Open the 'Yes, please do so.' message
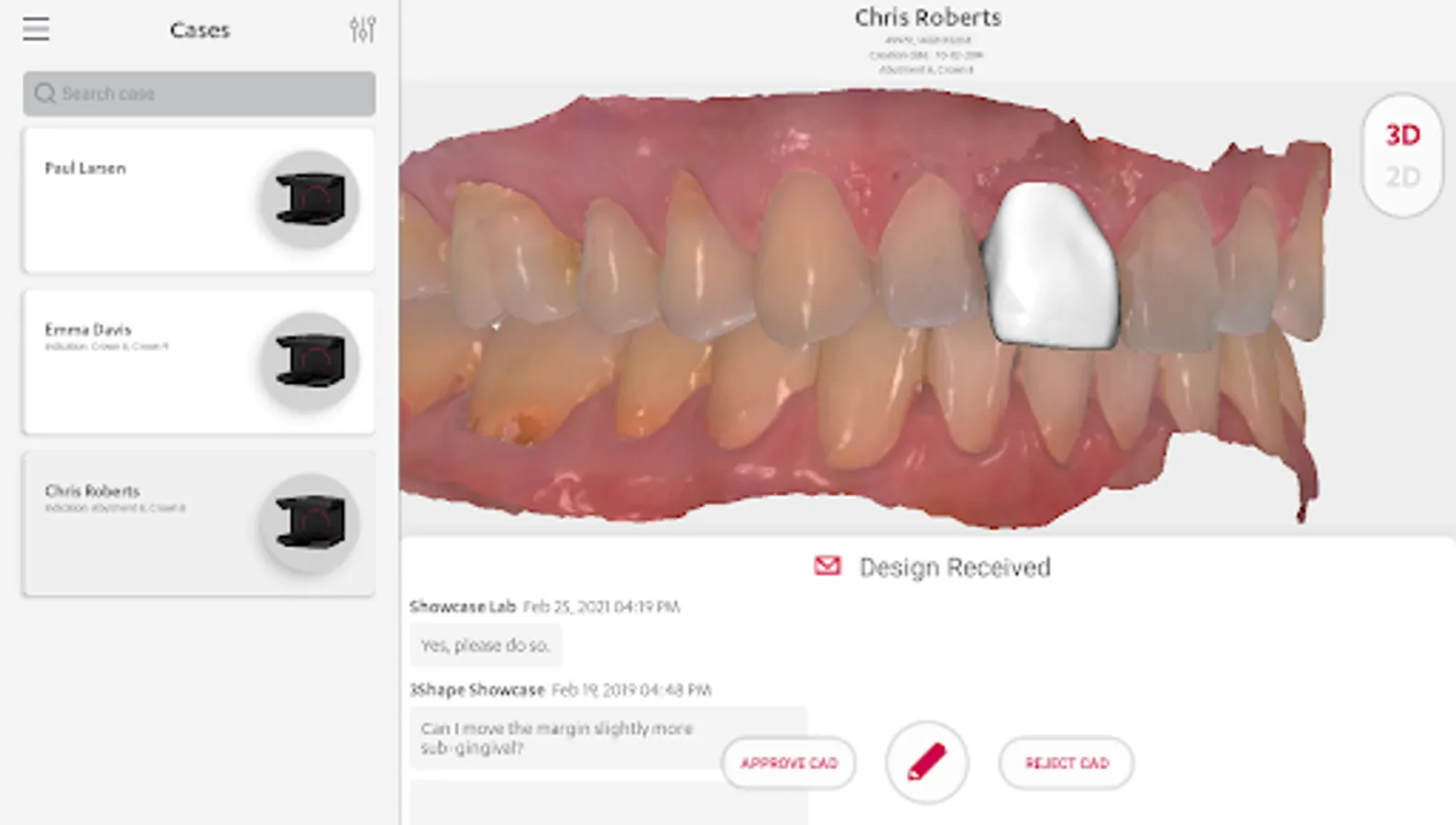The width and height of the screenshot is (1456, 825). tap(486, 645)
